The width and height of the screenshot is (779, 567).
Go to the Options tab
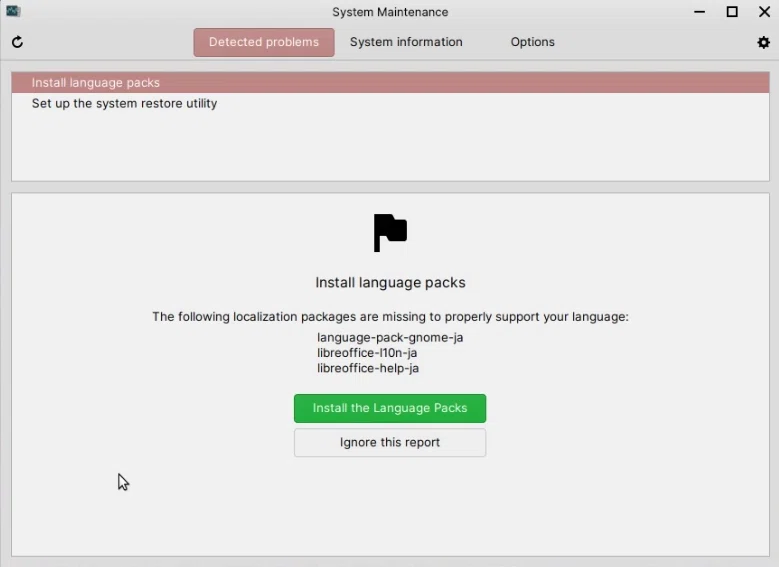click(x=533, y=42)
